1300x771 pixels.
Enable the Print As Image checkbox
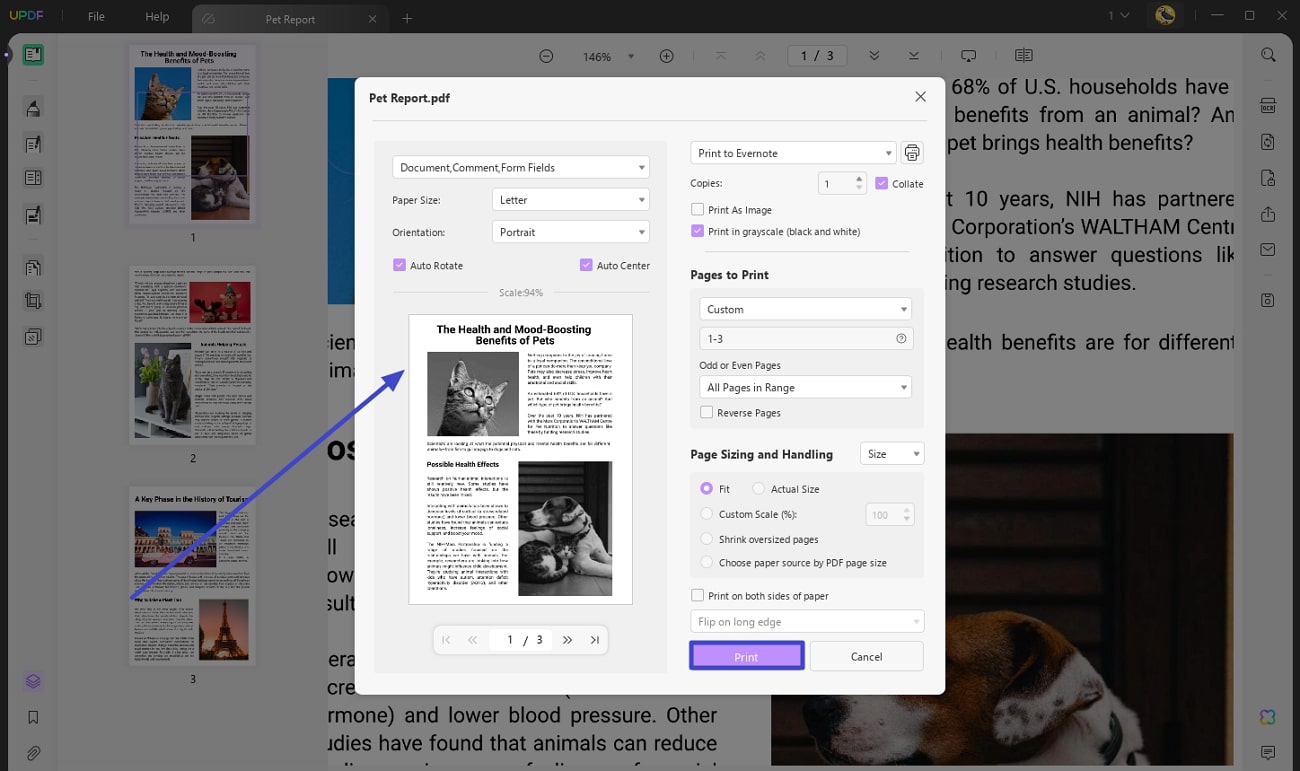click(697, 209)
